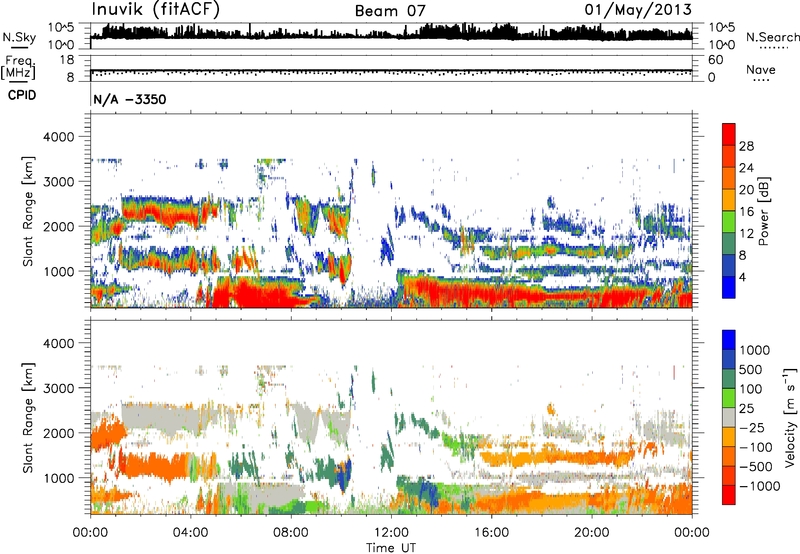Select the "CPID" row label

[22, 95]
